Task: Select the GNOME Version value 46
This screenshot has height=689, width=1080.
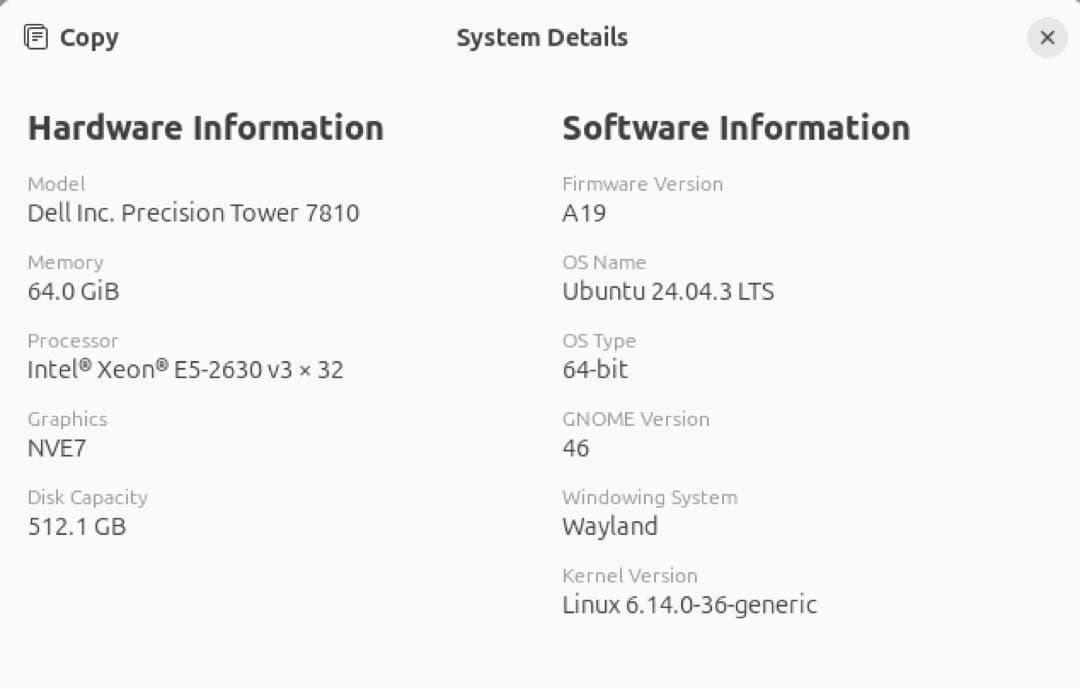Action: (x=577, y=448)
